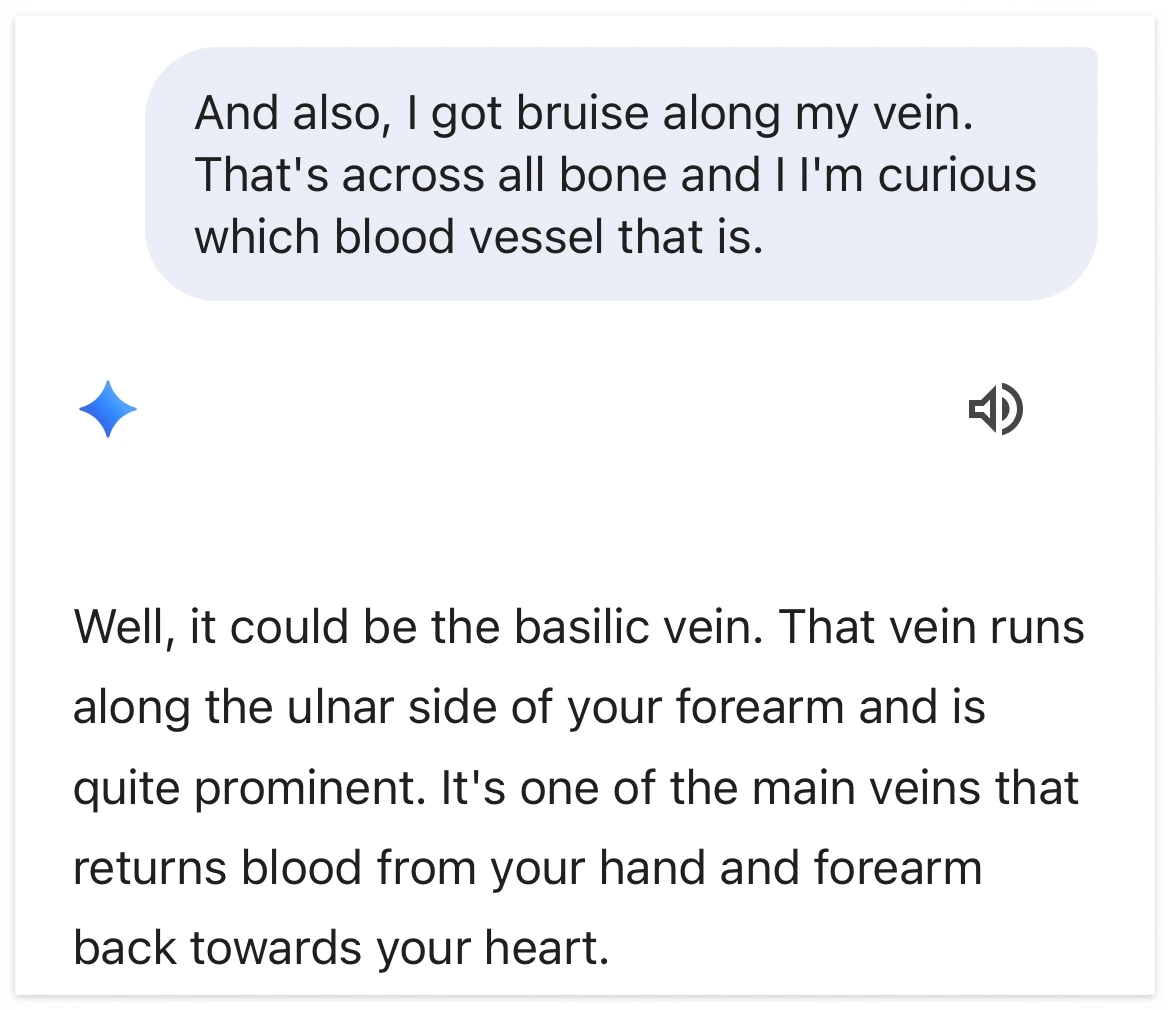Image resolution: width=1170 pixels, height=1010 pixels.
Task: Click "That vein runs" in the response
Action: coord(932,628)
